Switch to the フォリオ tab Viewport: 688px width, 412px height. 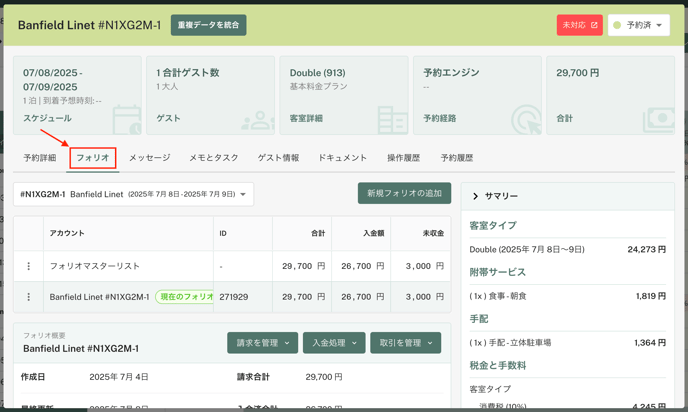[93, 158]
